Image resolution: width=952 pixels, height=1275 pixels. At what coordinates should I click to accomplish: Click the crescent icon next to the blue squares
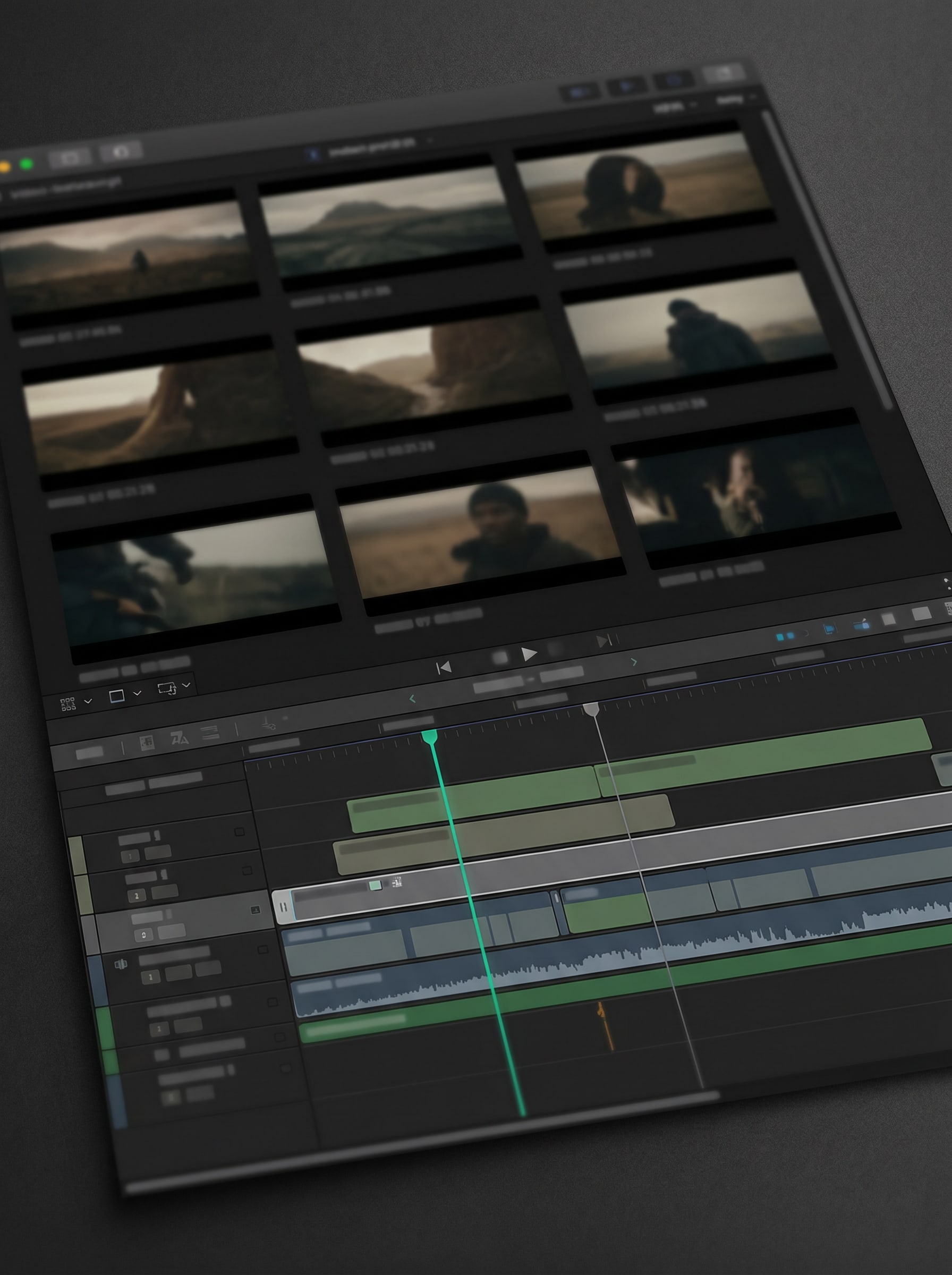[x=806, y=633]
